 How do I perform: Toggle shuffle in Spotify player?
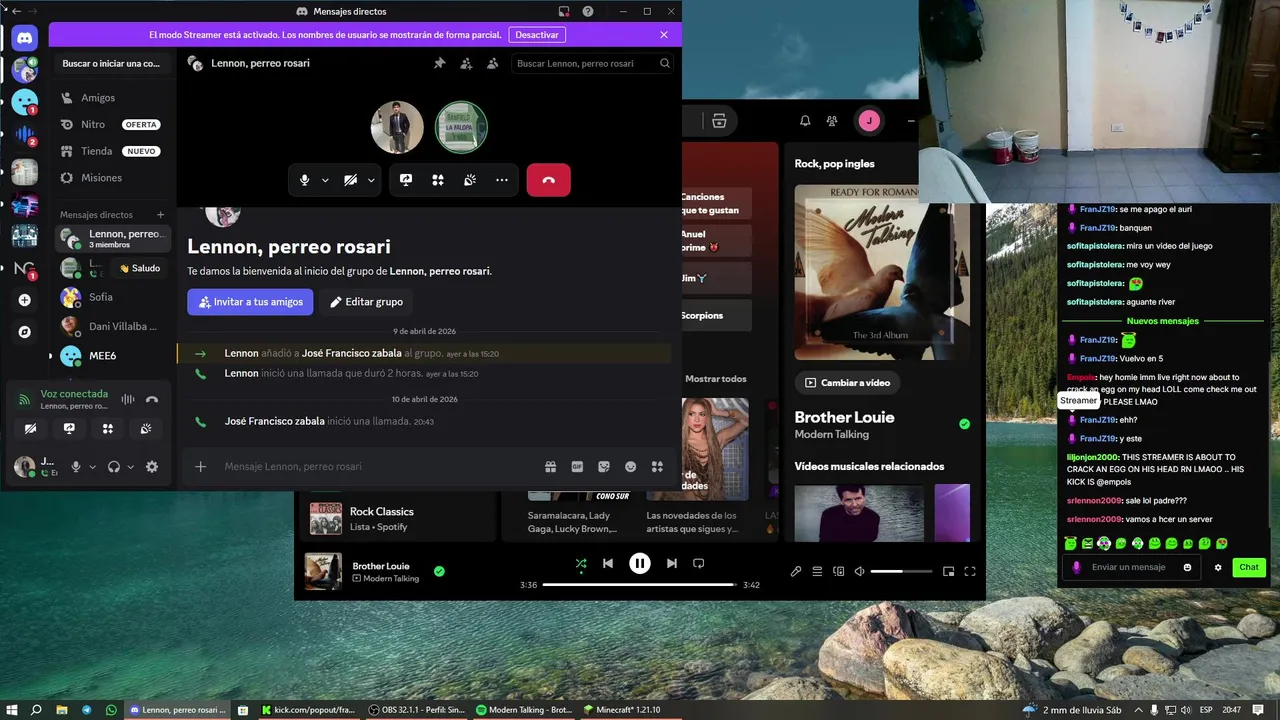pyautogui.click(x=581, y=563)
